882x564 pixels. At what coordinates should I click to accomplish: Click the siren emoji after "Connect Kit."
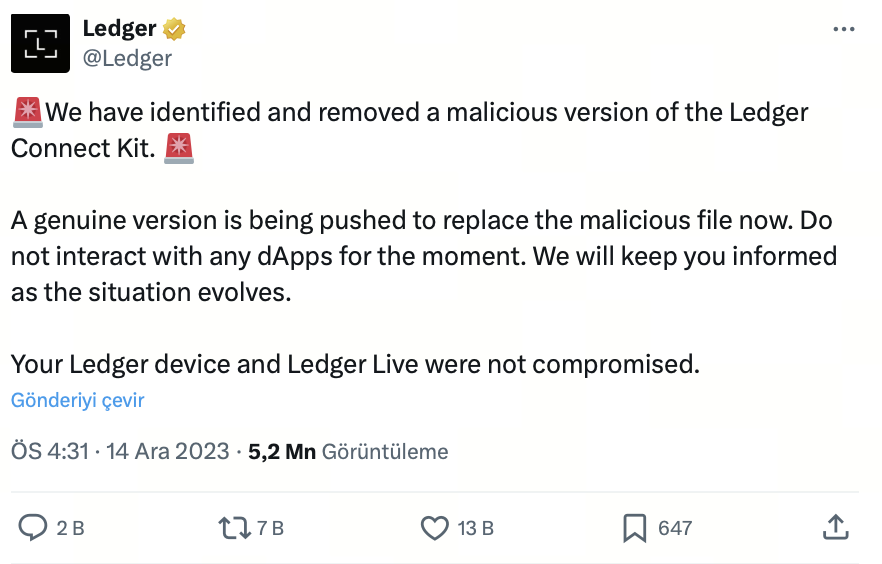click(179, 148)
